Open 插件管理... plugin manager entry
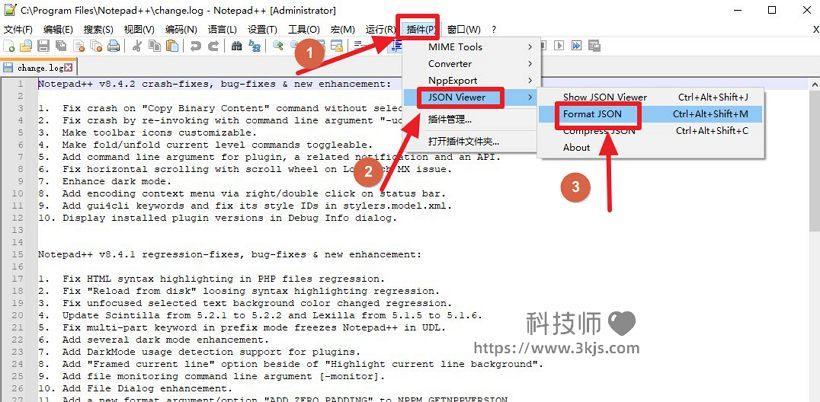 click(x=472, y=119)
